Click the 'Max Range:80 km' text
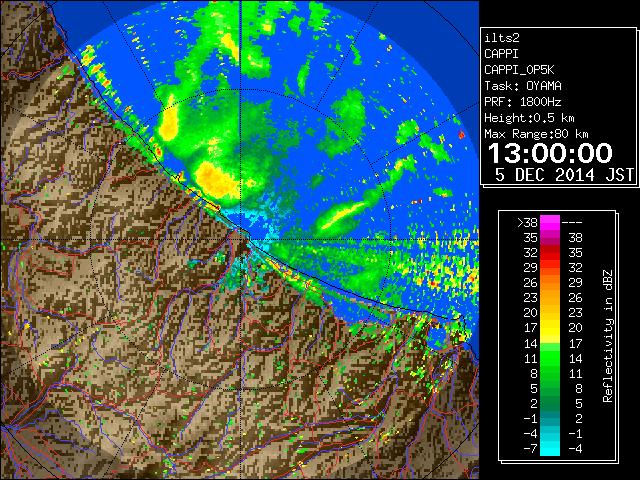 (x=536, y=134)
